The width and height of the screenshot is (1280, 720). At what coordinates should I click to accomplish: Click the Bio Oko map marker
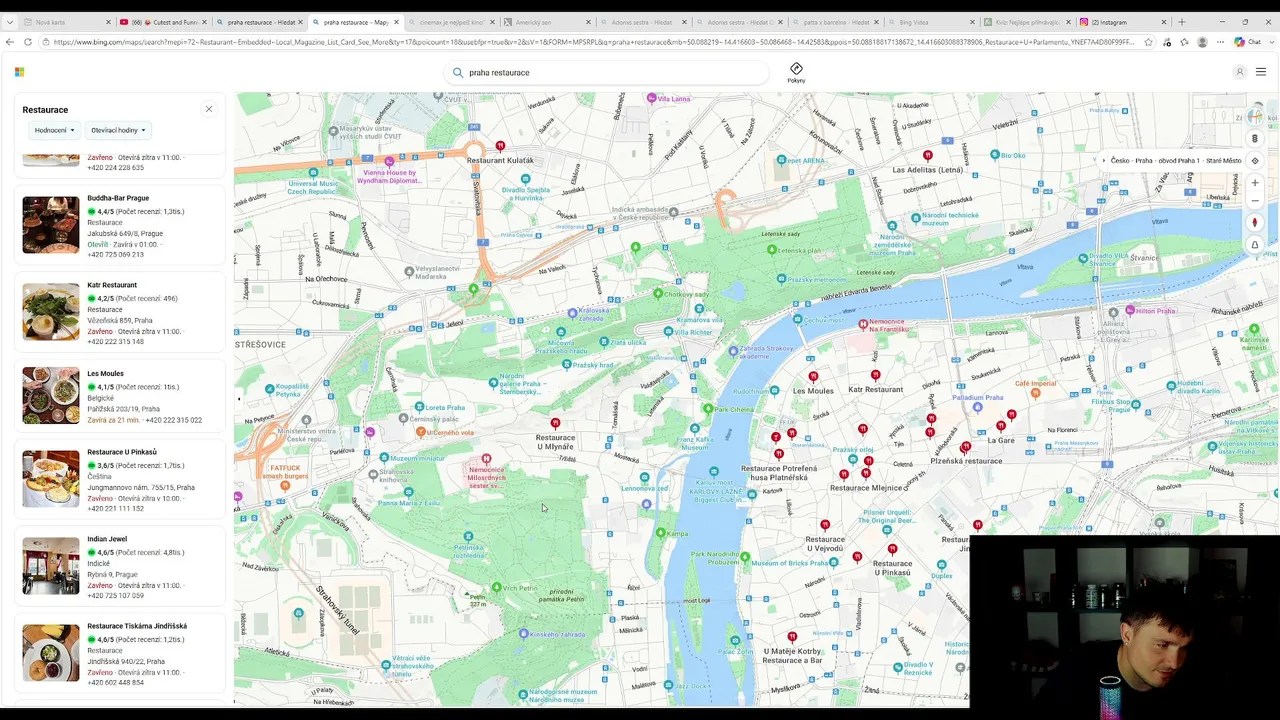pyautogui.click(x=994, y=155)
